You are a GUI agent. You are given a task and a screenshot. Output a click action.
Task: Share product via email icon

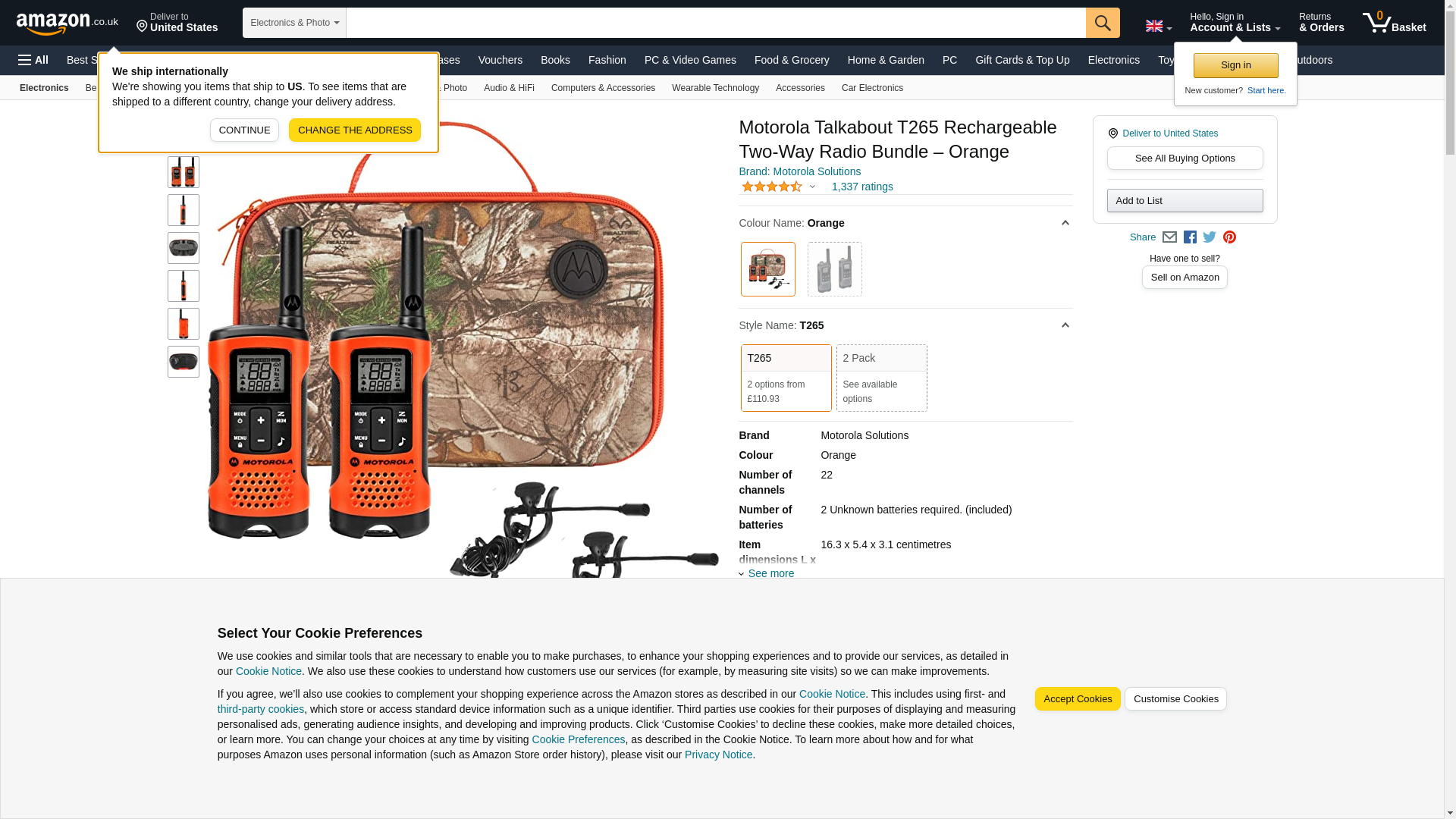(x=1169, y=237)
